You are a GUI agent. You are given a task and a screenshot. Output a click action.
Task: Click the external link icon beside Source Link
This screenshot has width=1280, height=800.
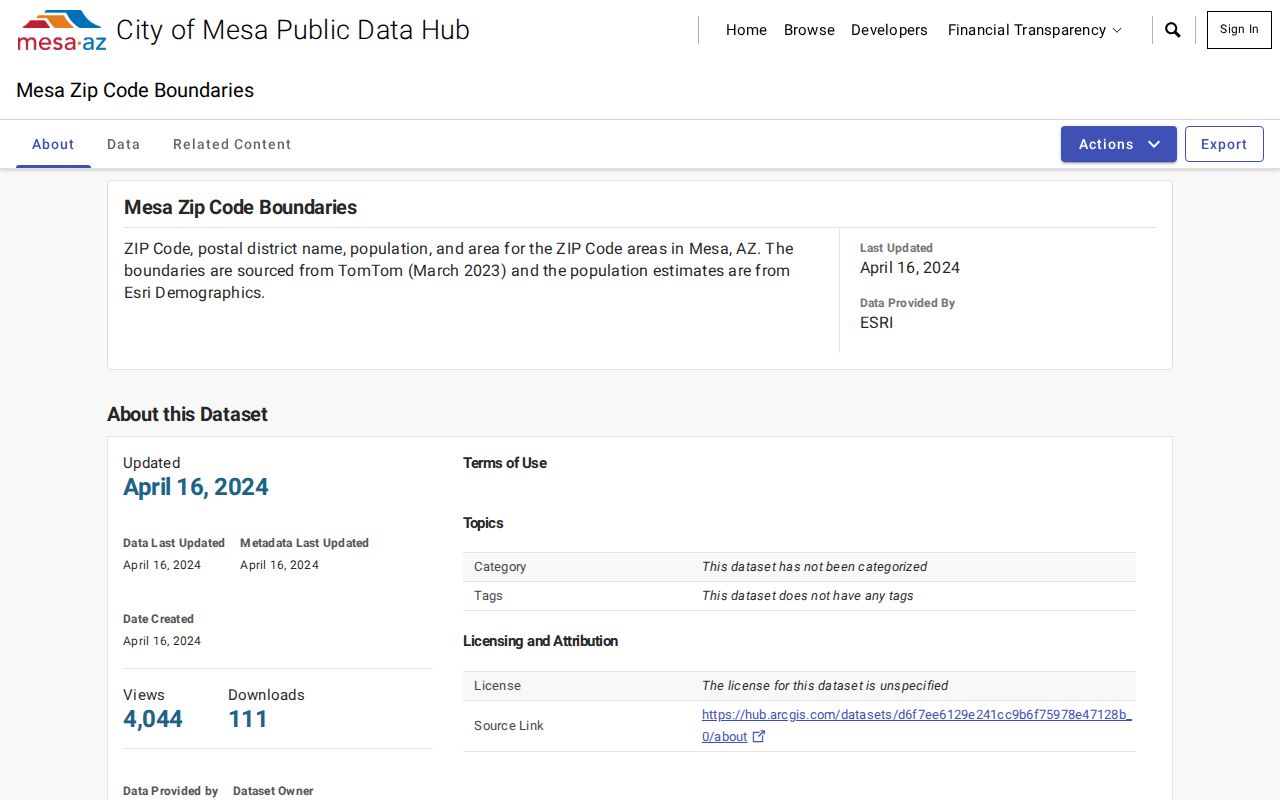click(759, 737)
